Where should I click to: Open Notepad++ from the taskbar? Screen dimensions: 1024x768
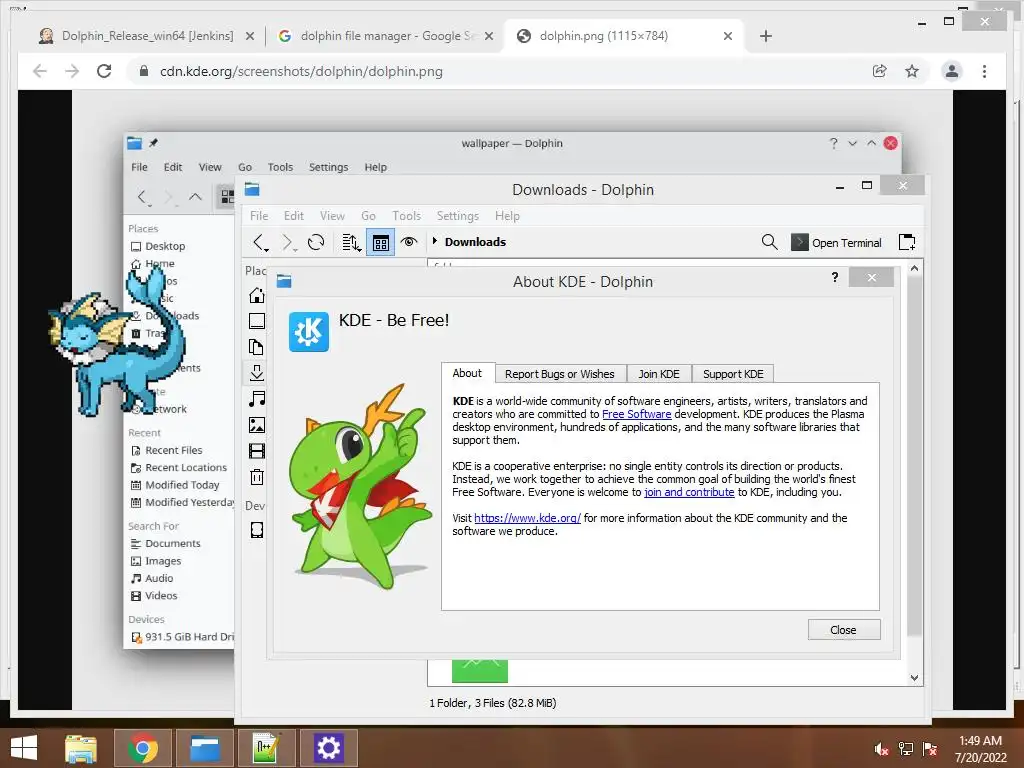pyautogui.click(x=266, y=748)
